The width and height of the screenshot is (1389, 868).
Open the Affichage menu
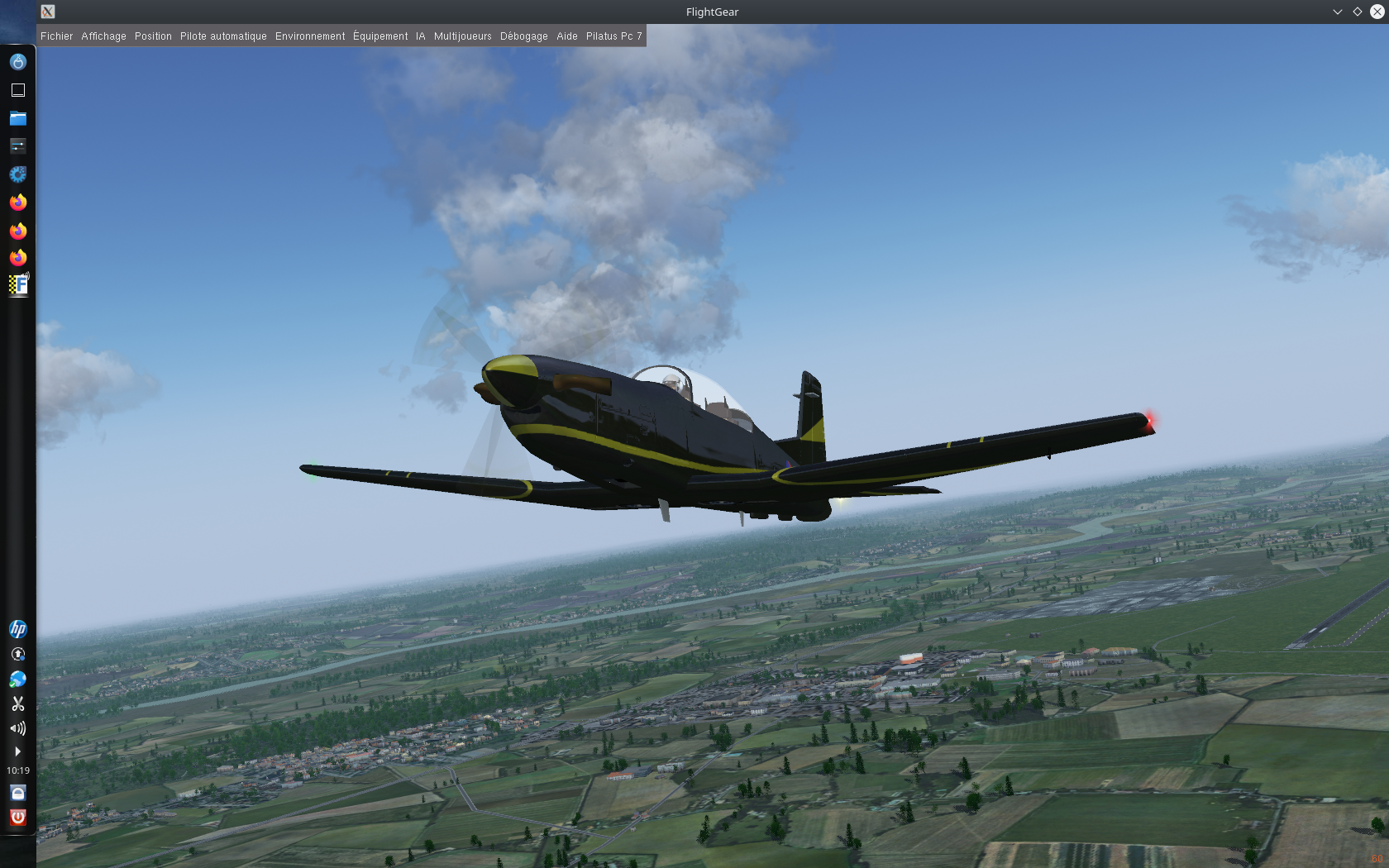pos(104,36)
